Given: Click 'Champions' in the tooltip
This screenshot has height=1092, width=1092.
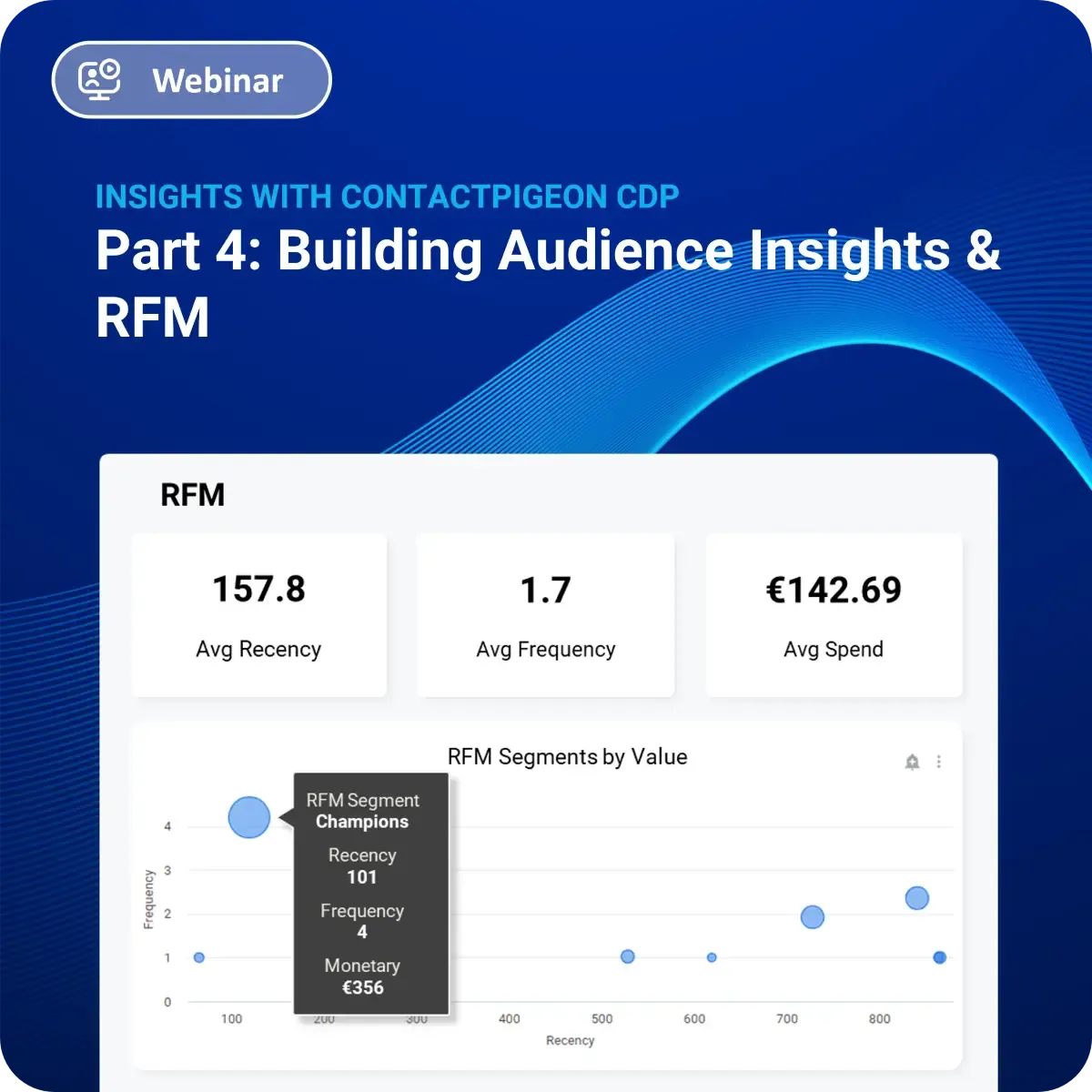Looking at the screenshot, I should (x=362, y=822).
